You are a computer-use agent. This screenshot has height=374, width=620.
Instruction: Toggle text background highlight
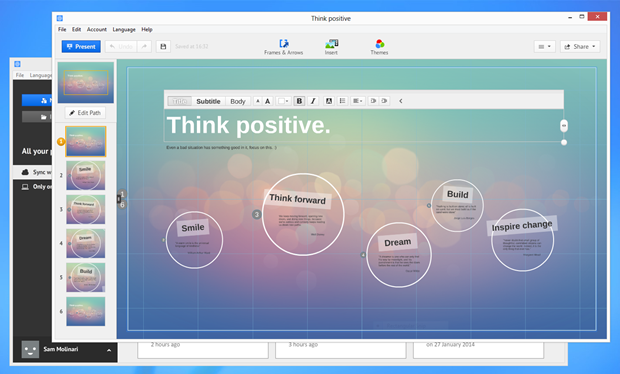329,101
